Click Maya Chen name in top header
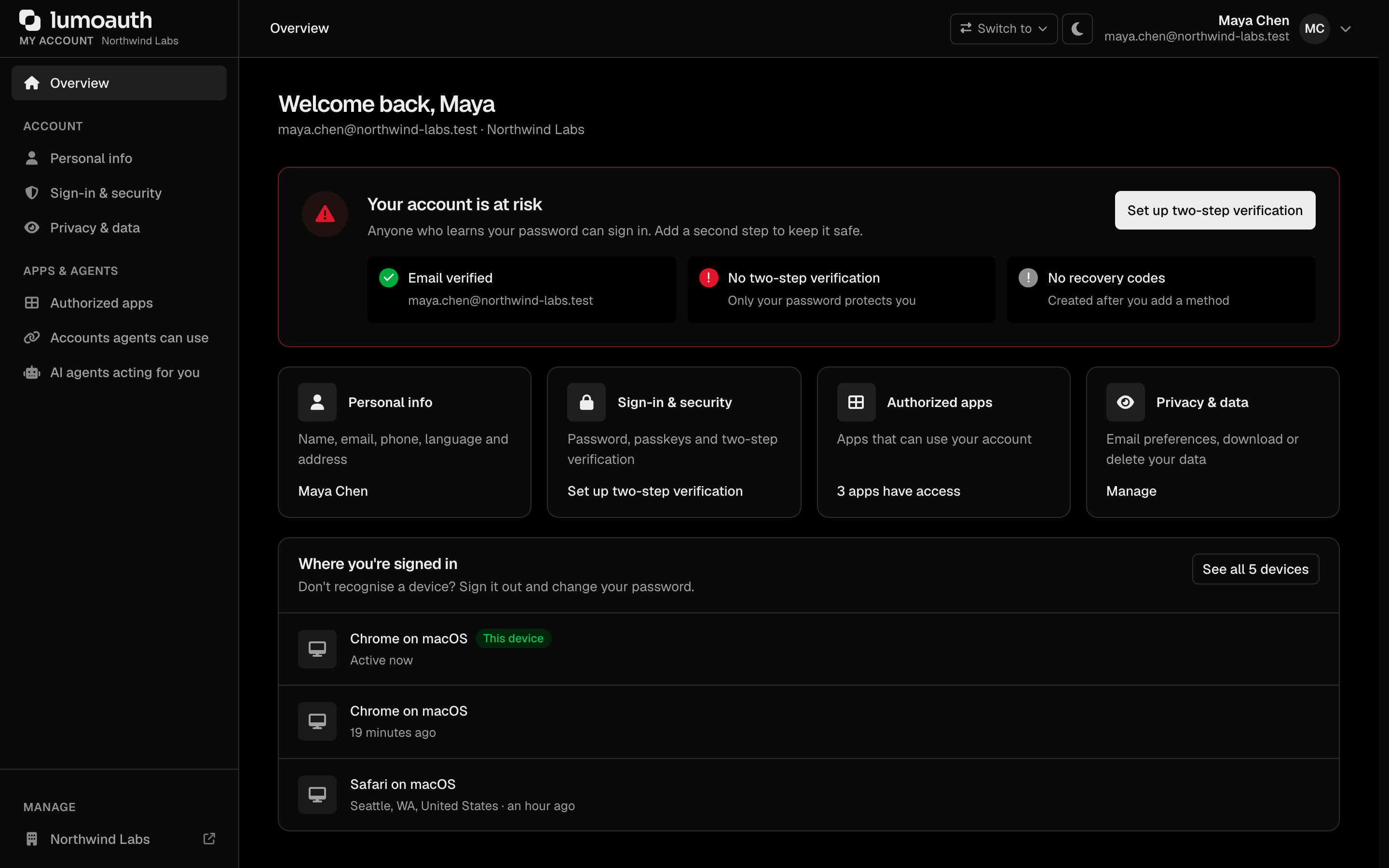1389x868 pixels. 1253,21
